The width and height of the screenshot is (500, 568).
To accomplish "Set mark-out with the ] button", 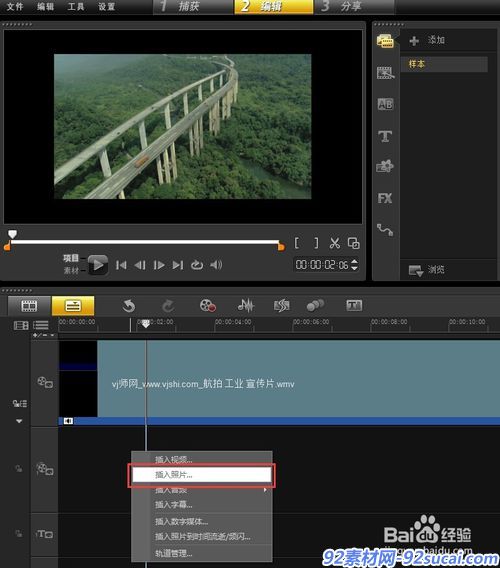I will (x=316, y=243).
